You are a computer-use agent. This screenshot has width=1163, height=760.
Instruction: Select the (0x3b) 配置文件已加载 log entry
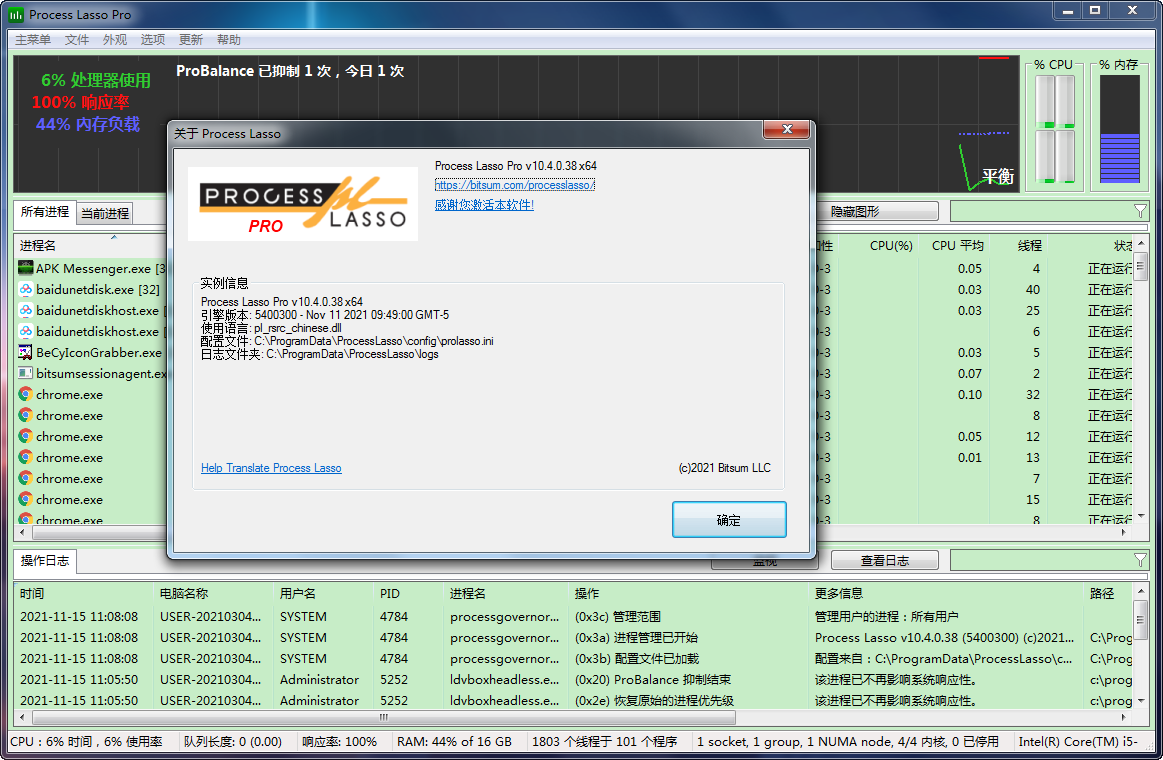tap(573, 658)
